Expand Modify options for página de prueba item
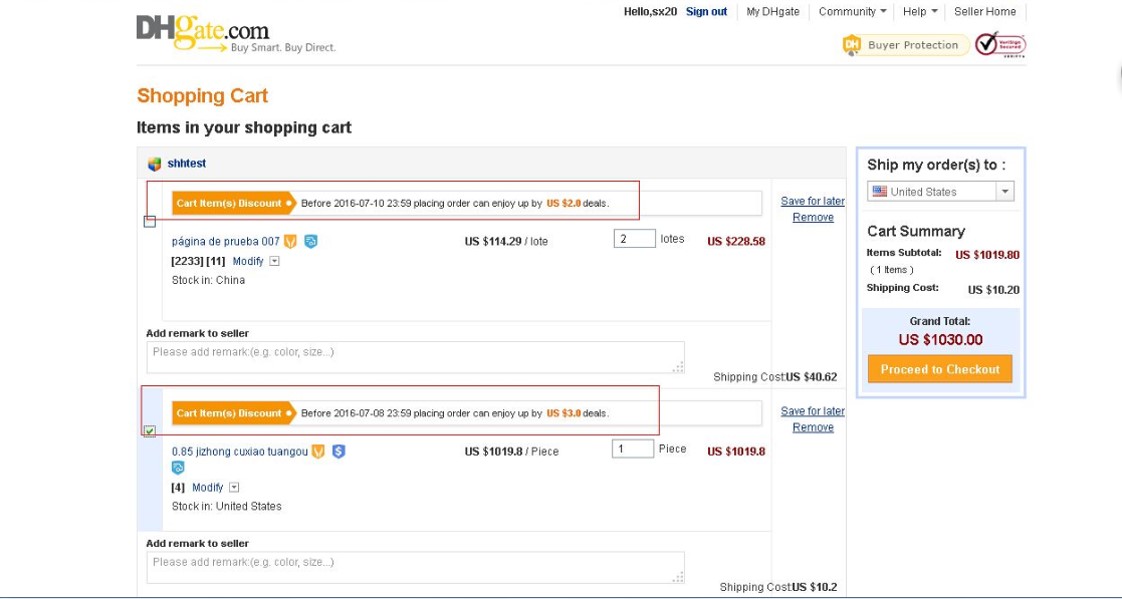The width and height of the screenshot is (1122, 599). click(x=275, y=261)
